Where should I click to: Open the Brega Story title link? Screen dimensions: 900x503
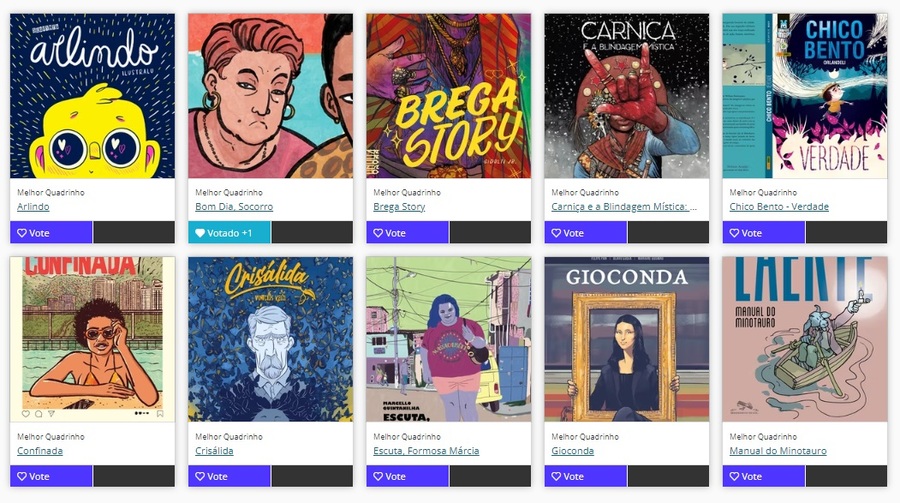pyautogui.click(x=399, y=207)
